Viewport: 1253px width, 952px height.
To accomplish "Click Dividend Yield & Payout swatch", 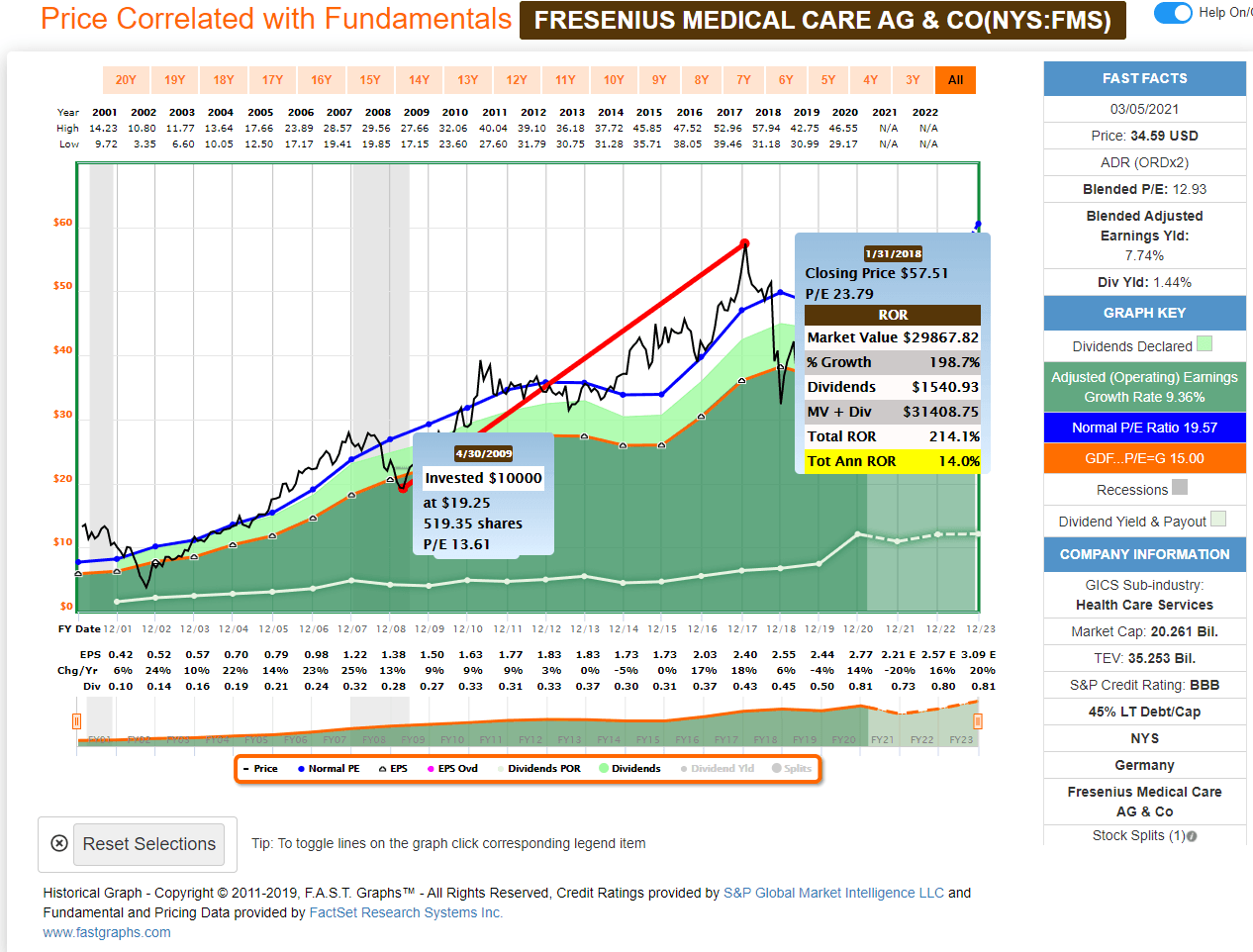I will [1218, 519].
